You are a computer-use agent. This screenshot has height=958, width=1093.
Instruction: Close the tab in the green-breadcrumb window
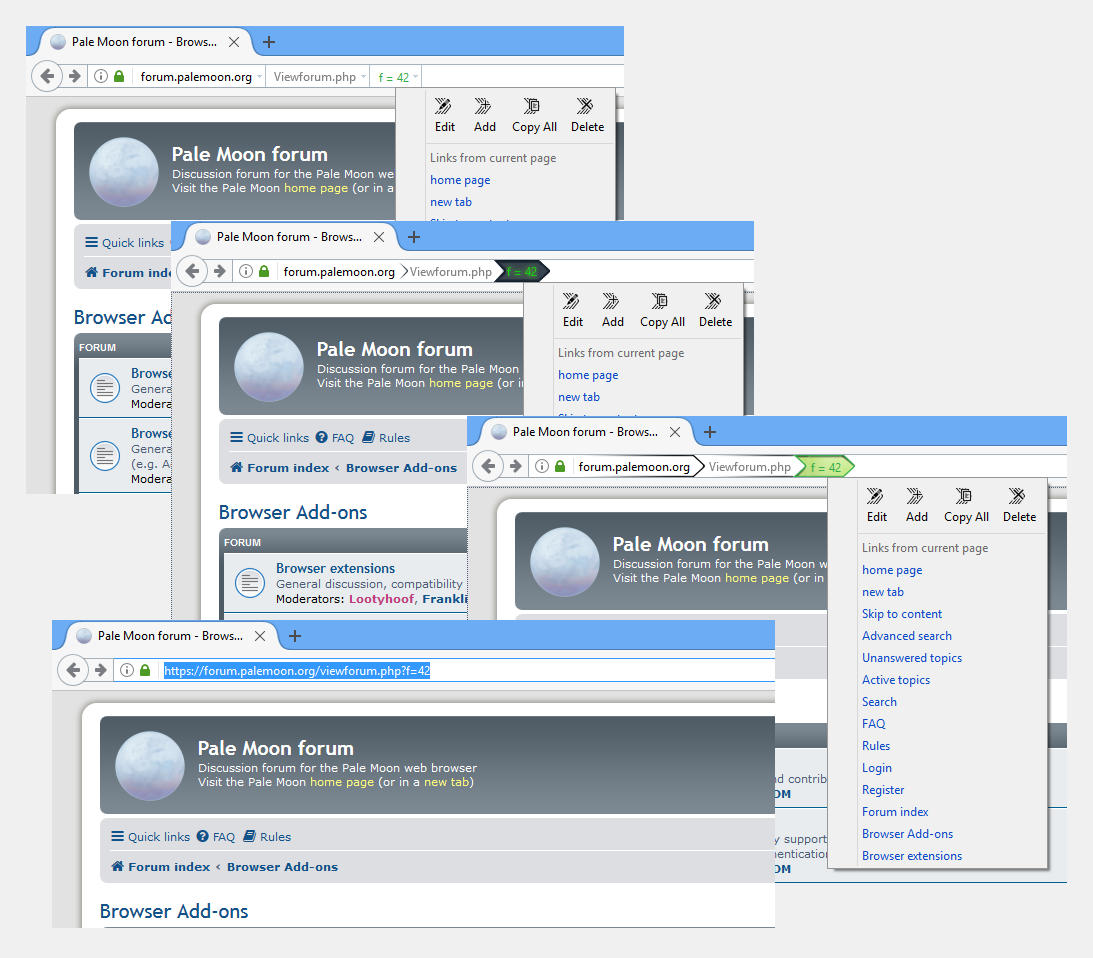tap(675, 432)
